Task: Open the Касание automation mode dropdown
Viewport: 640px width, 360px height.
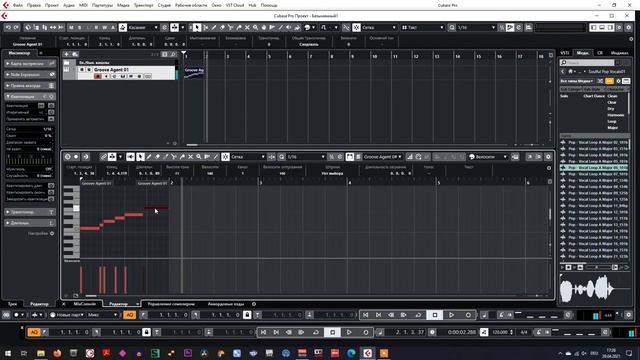Action: pos(143,27)
